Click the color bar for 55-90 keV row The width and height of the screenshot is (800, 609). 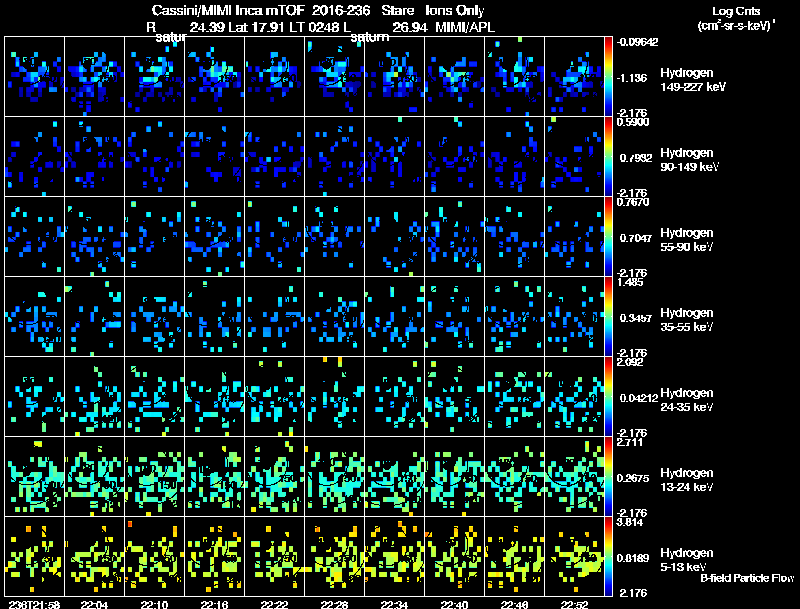point(608,237)
